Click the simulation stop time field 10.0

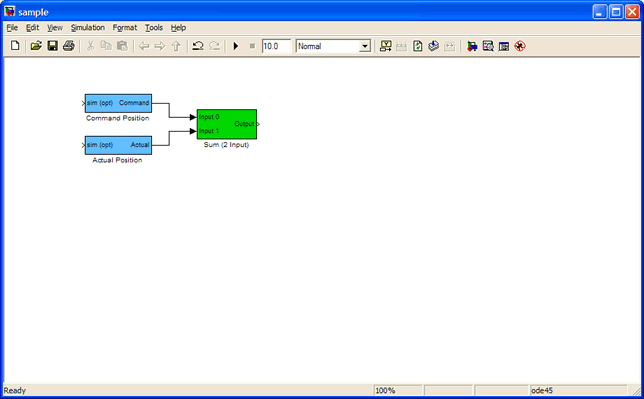[x=276, y=46]
